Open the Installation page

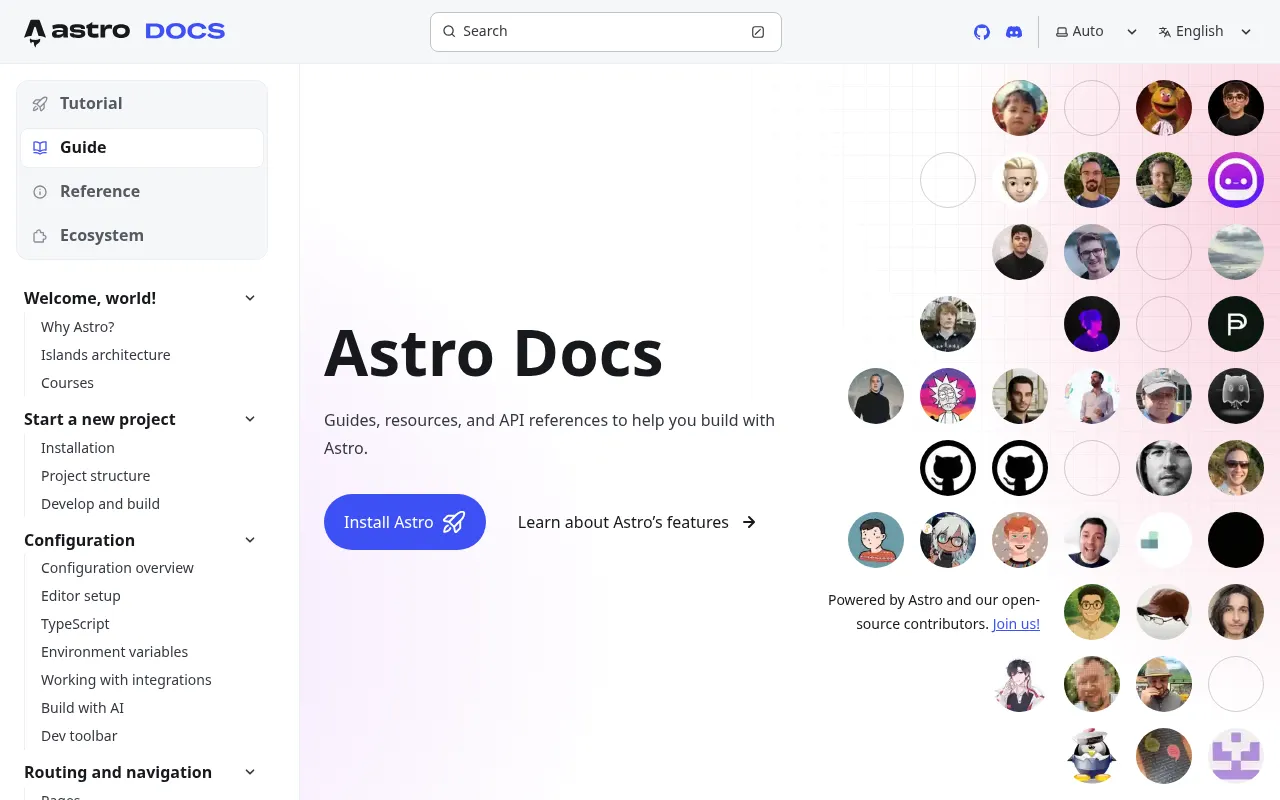[x=78, y=448]
